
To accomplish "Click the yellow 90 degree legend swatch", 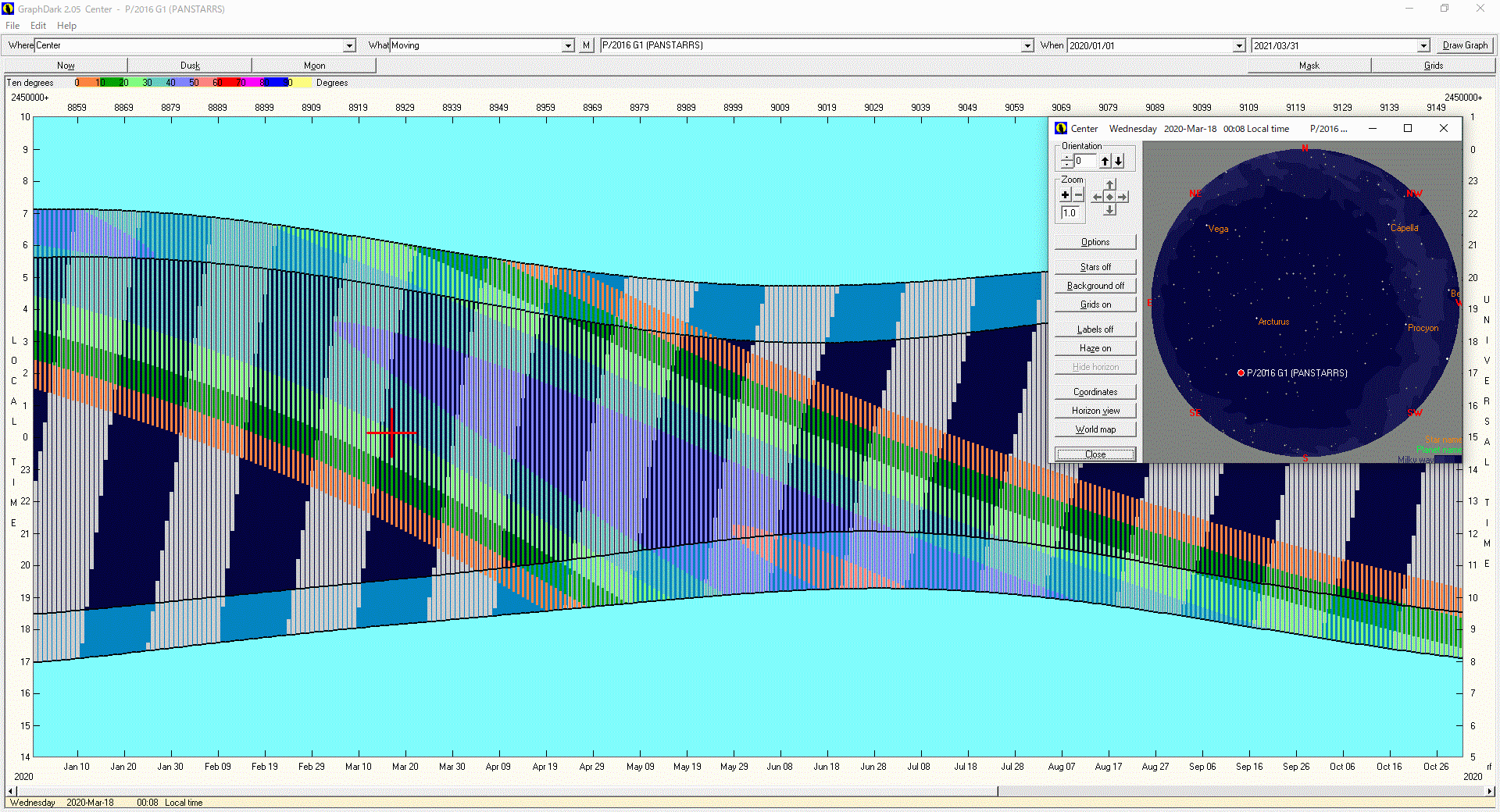I will [x=302, y=82].
